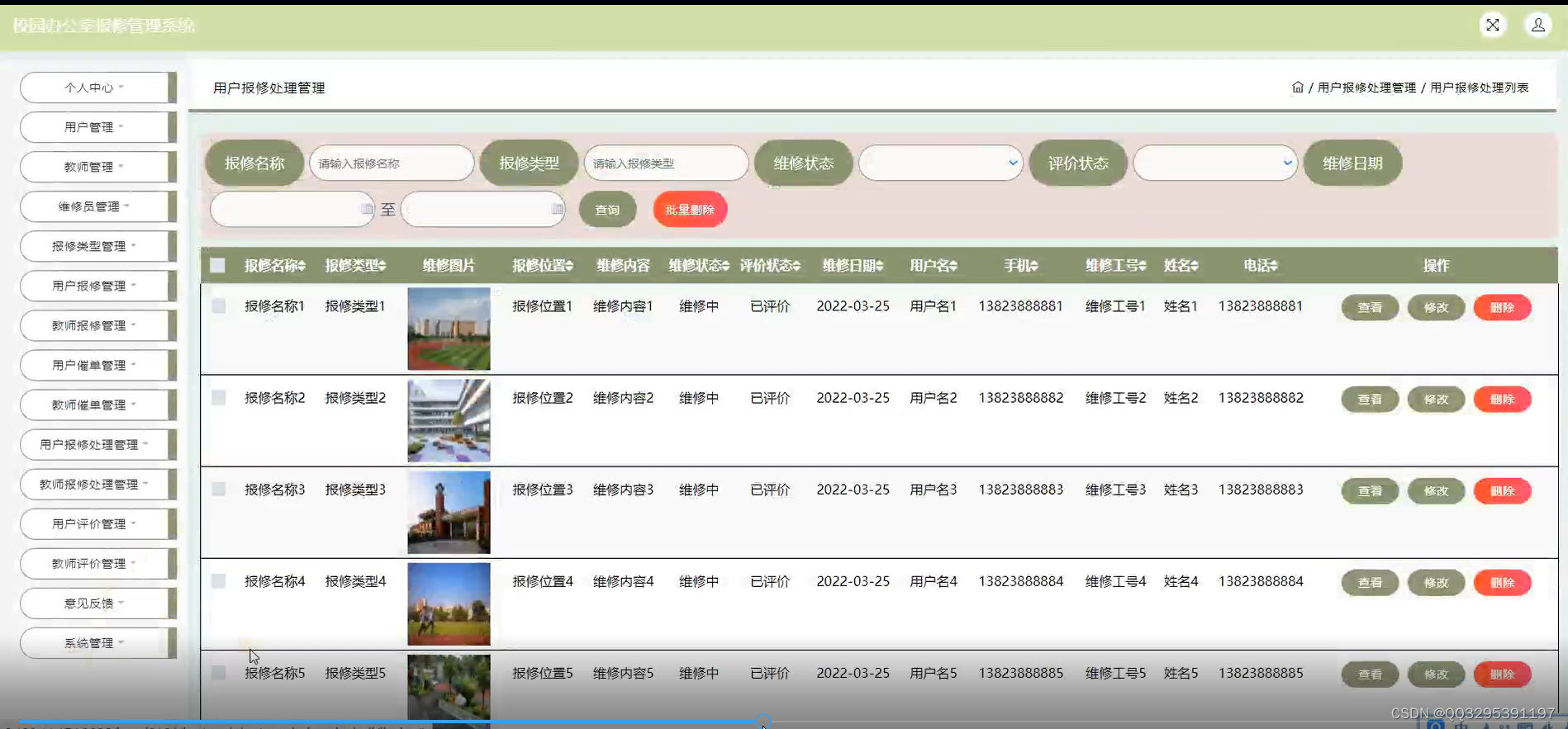Click the end date input field
The height and width of the screenshot is (729, 1568).
pos(483,209)
